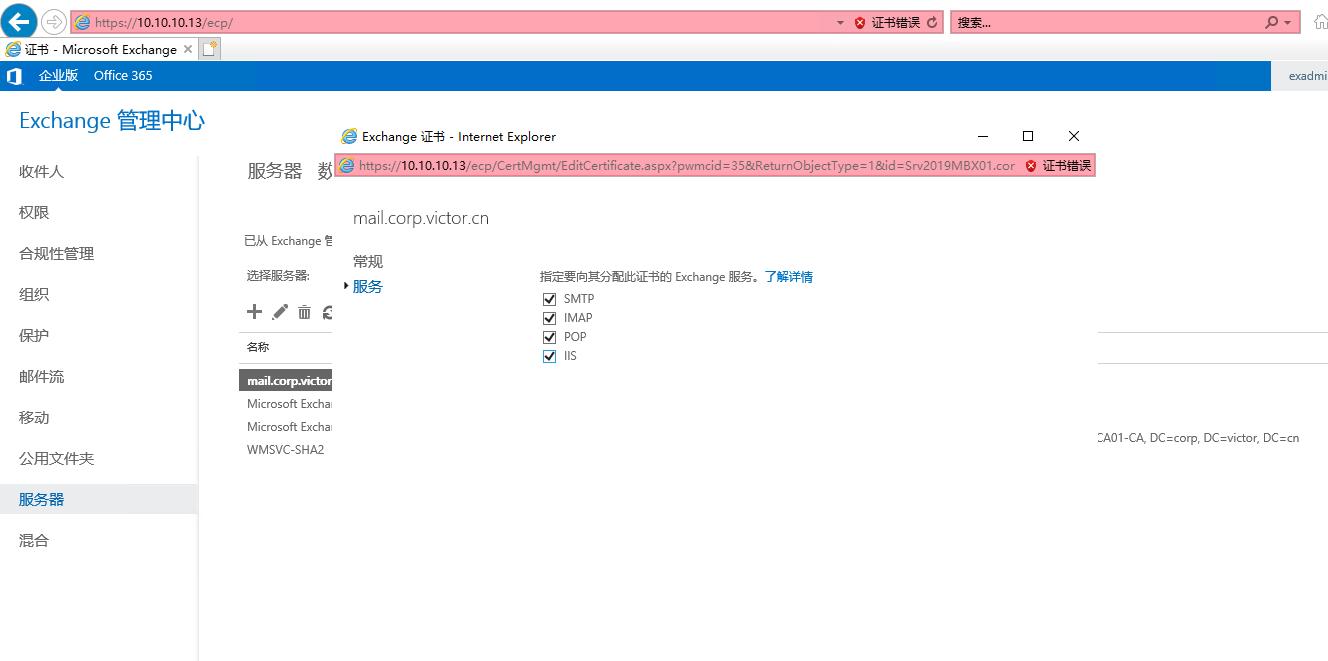Click the delete trash icon
The width and height of the screenshot is (1328, 661).
[x=304, y=311]
